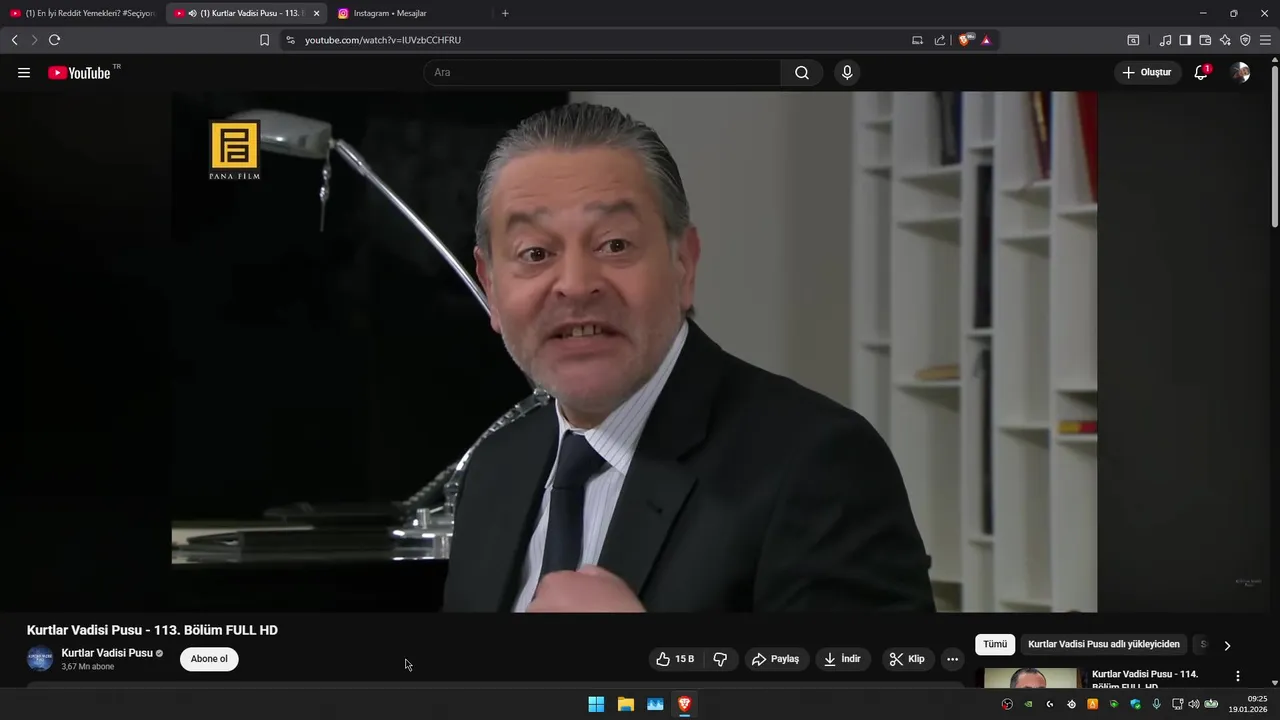Go back with browser back arrow
Screen dimensions: 1280x720
tap(14, 40)
